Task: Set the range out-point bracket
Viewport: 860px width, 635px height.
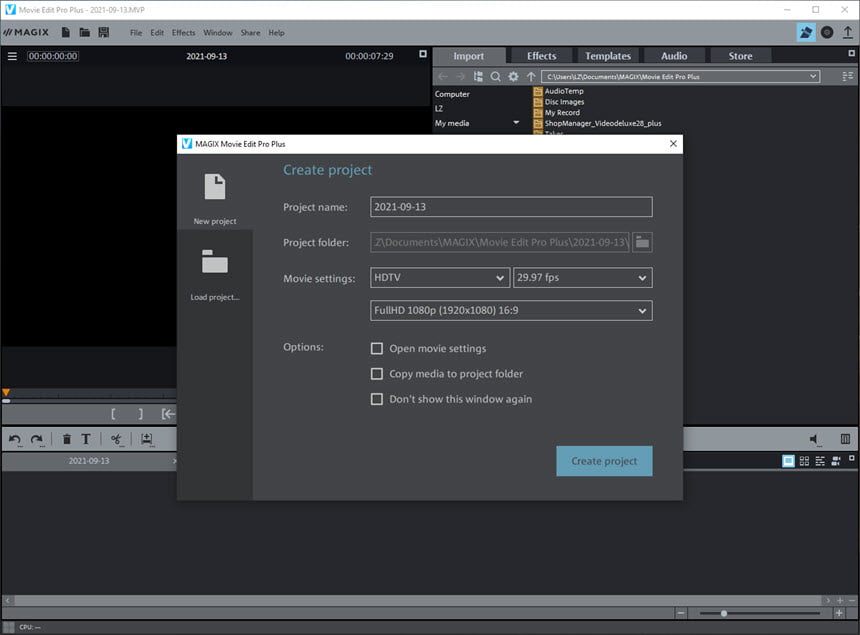Action: point(140,414)
